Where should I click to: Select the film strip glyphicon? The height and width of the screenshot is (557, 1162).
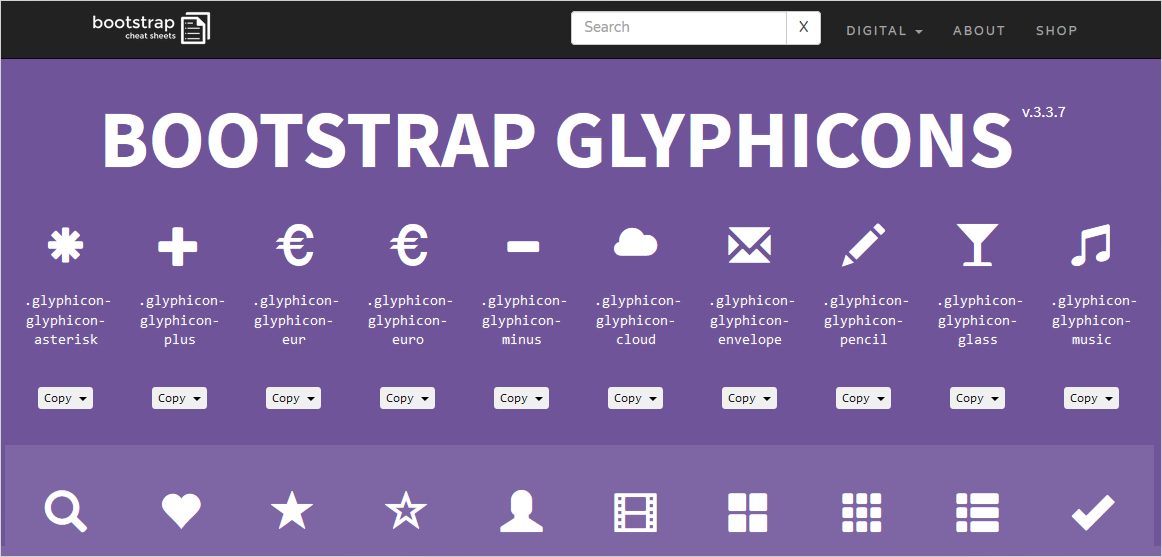[x=635, y=512]
